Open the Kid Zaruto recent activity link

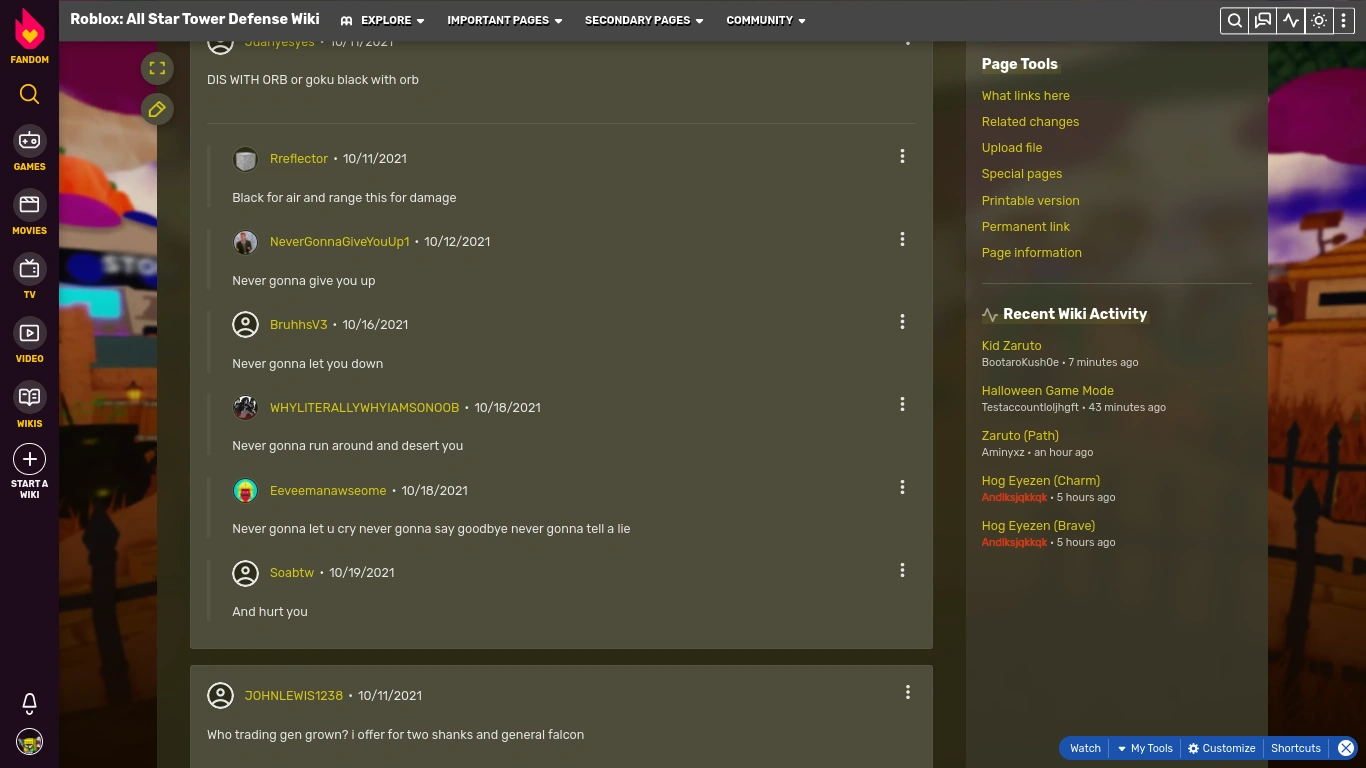[1010, 345]
